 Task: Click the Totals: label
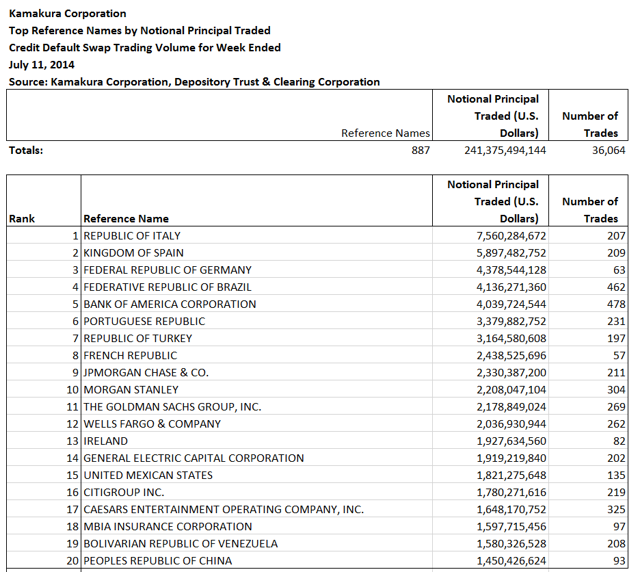point(26,150)
